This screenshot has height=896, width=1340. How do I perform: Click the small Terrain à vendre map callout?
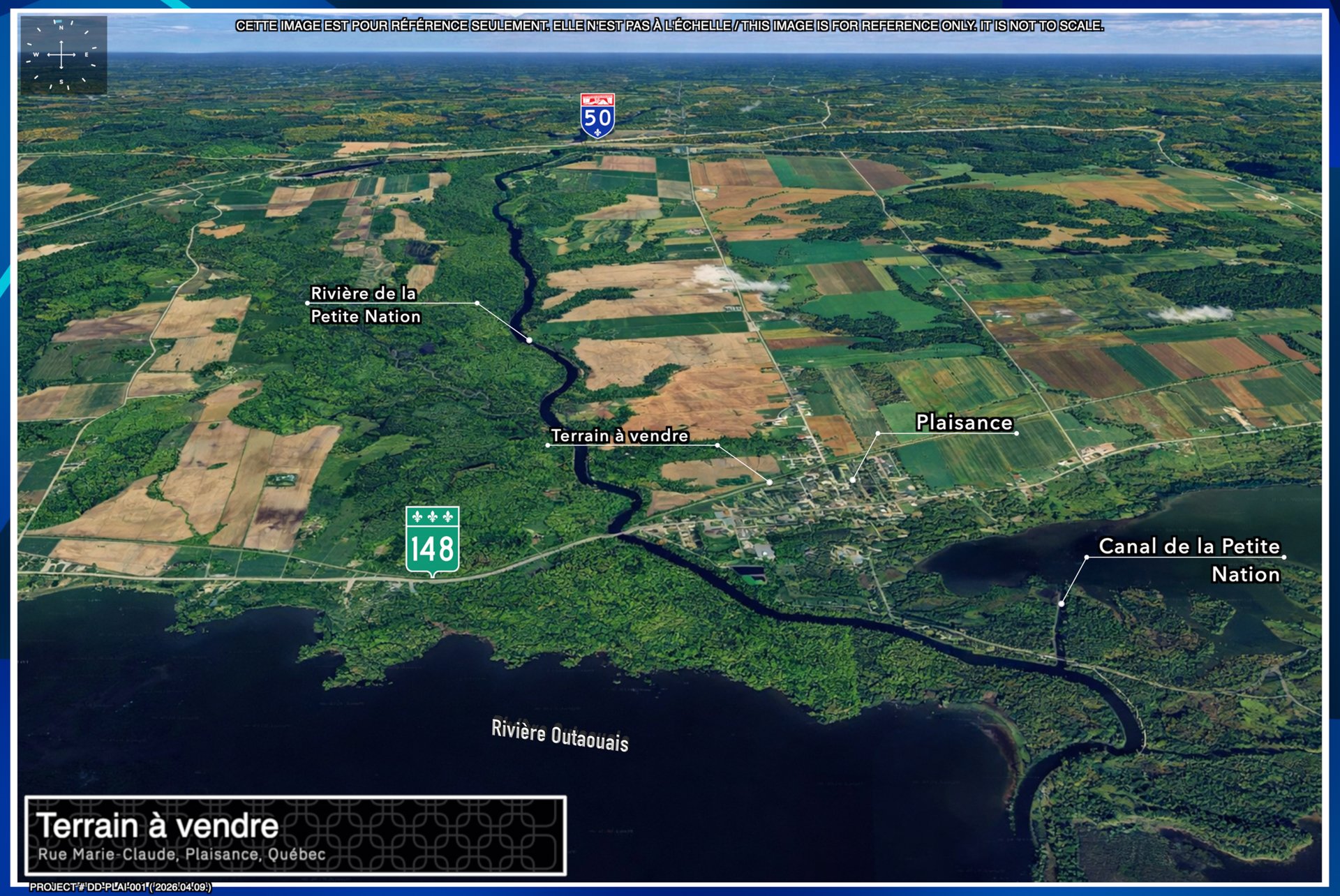pyautogui.click(x=619, y=435)
